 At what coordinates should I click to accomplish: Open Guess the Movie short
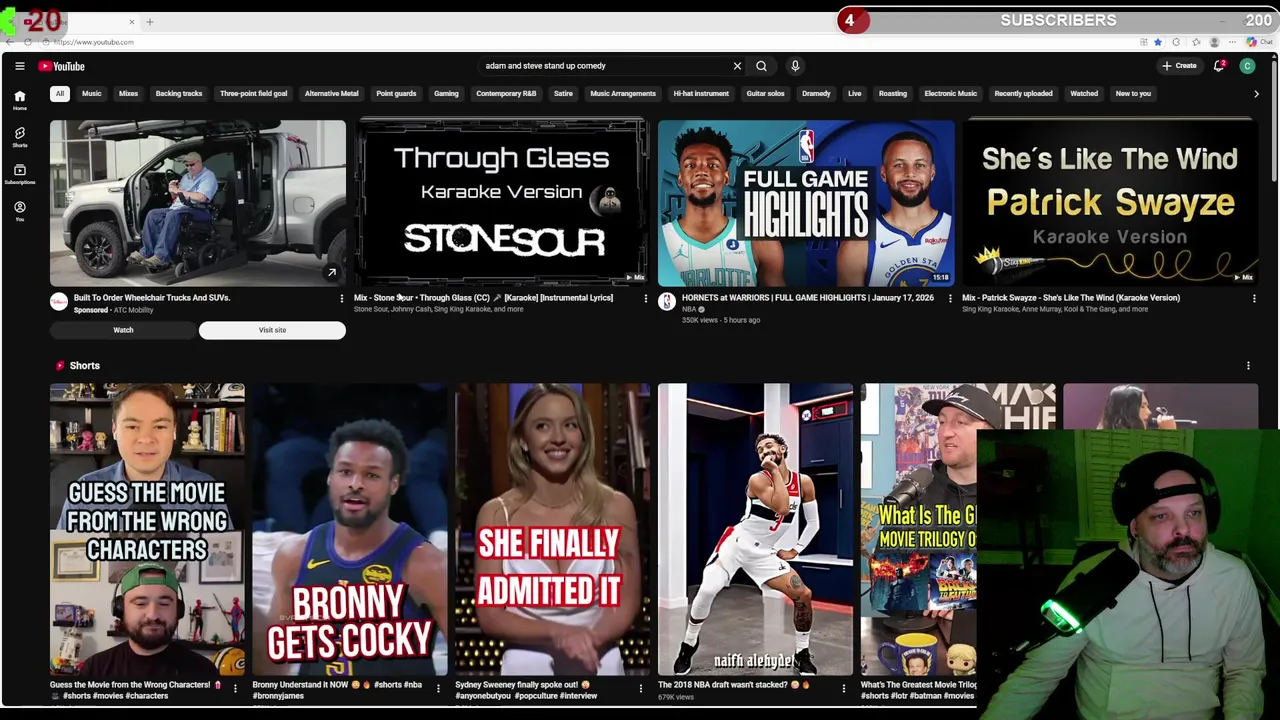click(147, 529)
